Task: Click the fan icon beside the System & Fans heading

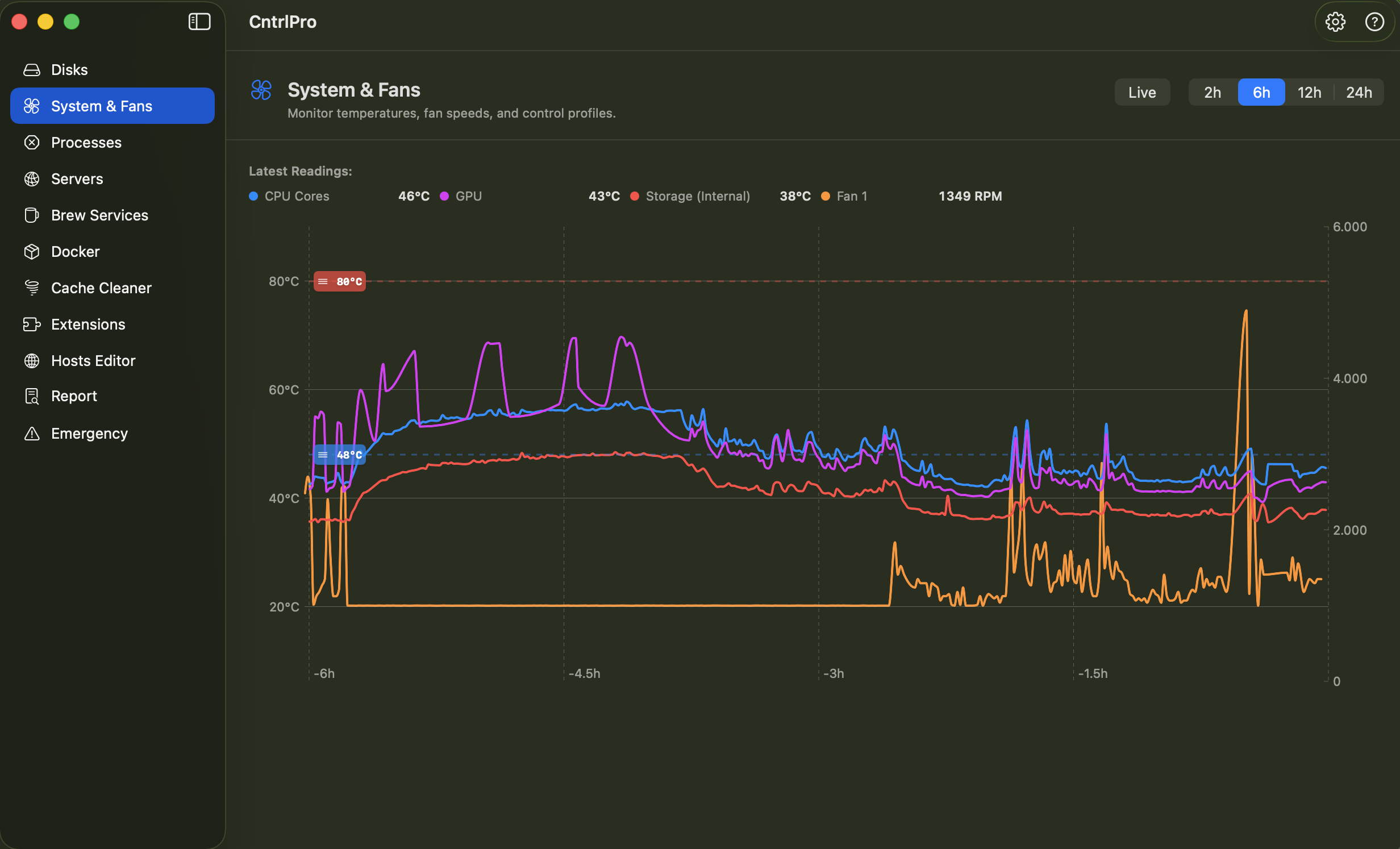Action: (261, 90)
